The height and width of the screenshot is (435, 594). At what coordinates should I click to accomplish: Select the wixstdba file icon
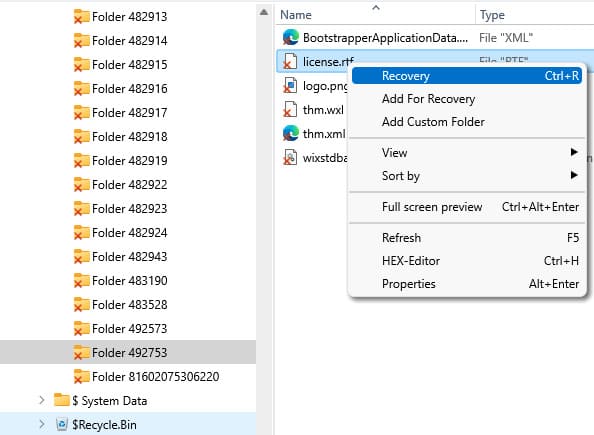(290, 158)
